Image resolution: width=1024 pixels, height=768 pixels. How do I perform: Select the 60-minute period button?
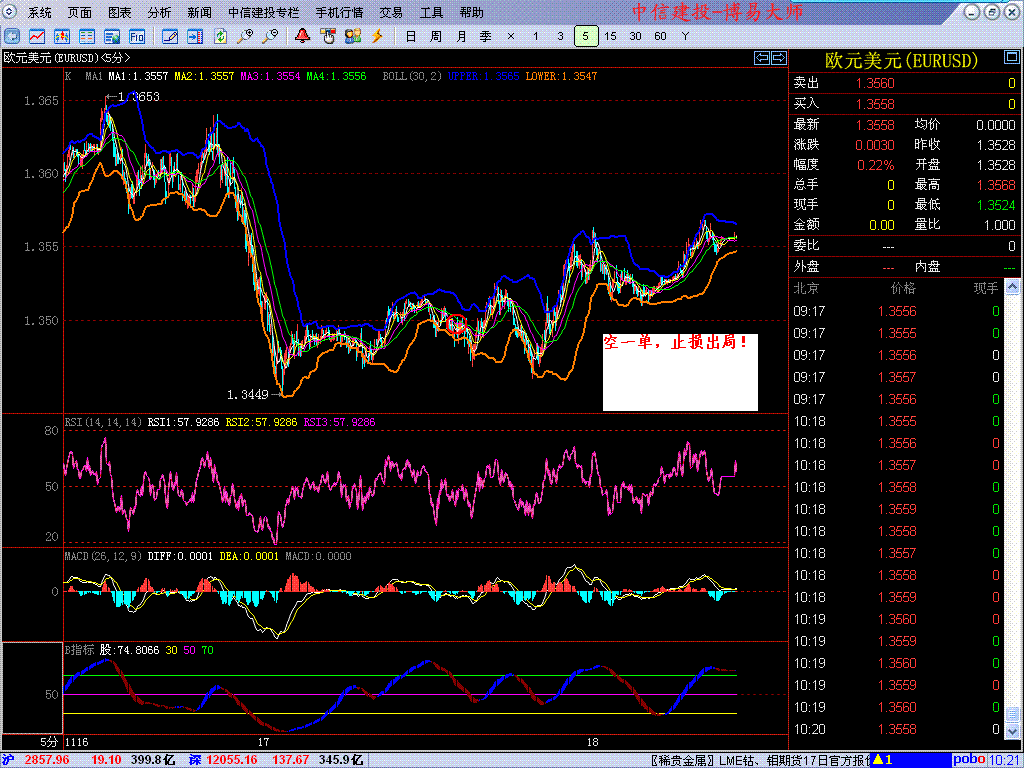pos(660,36)
